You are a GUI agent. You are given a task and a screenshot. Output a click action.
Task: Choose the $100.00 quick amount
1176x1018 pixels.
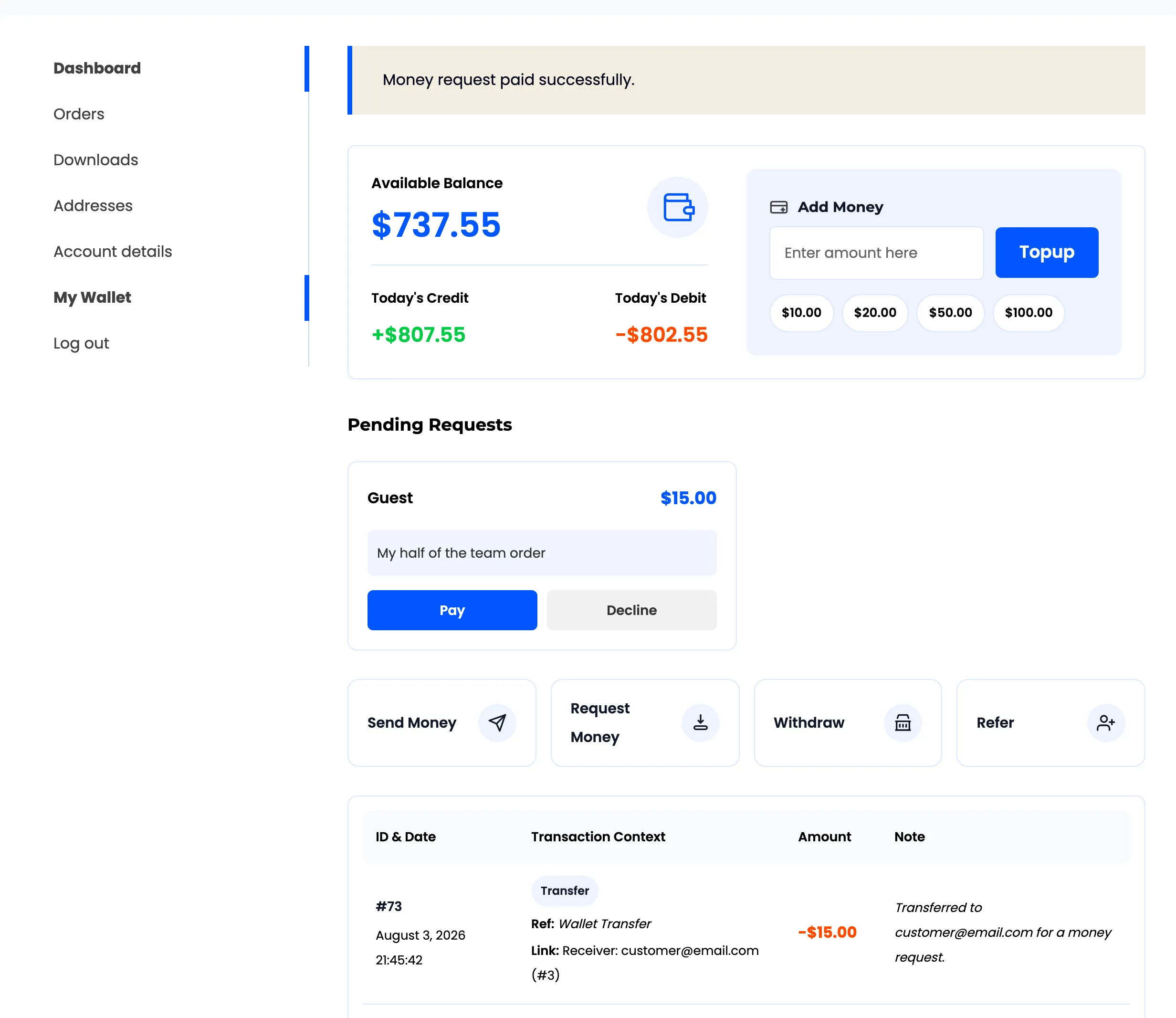[x=1029, y=312]
